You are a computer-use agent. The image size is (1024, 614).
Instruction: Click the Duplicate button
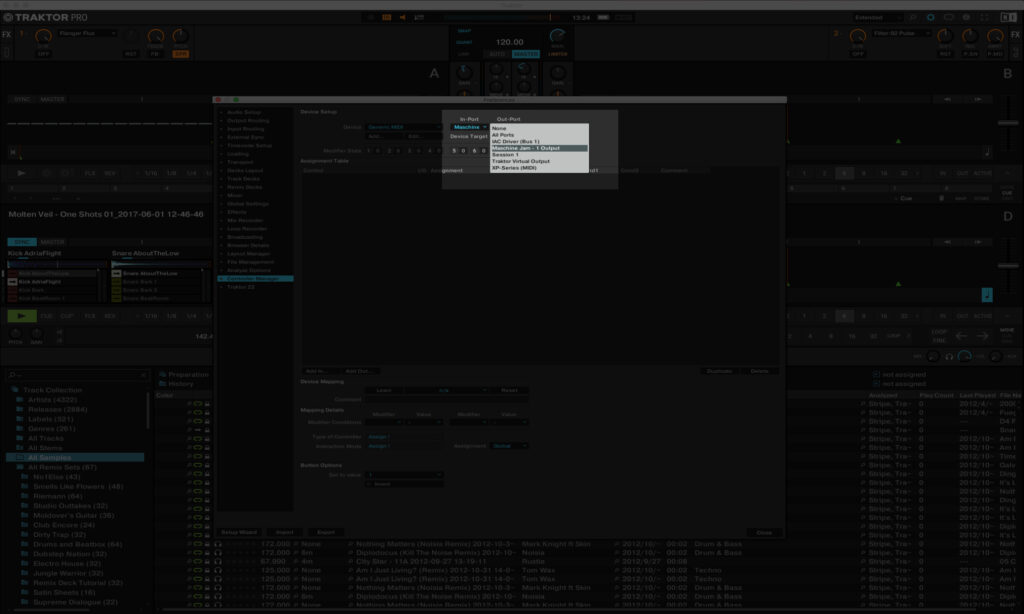pos(719,371)
